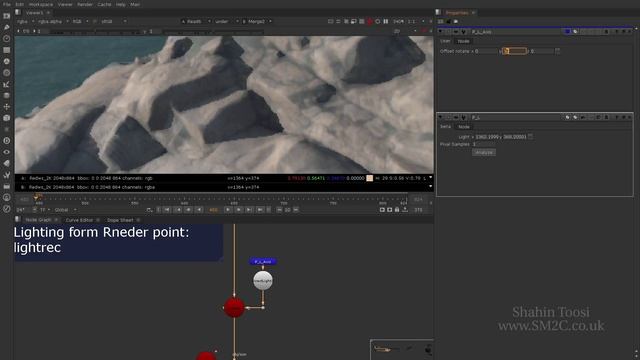Viewport: 640px width, 360px height.
Task: Open the Channel nodes toolbar icon
Action: click(x=7, y=50)
